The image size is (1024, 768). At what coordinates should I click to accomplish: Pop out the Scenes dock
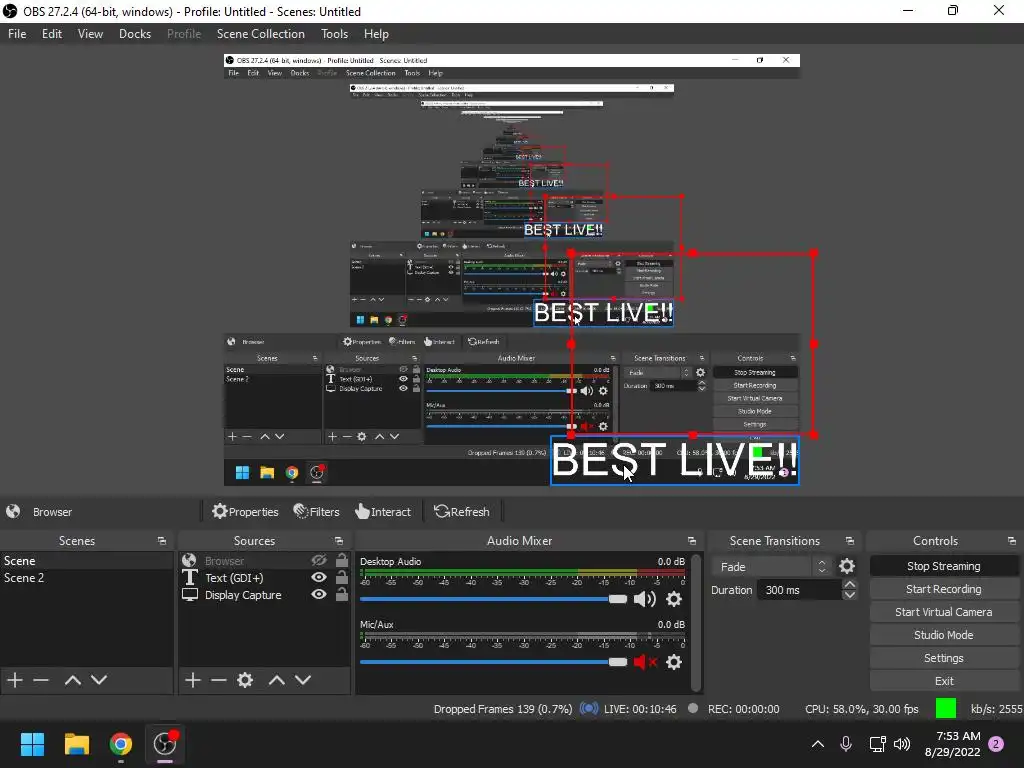click(x=161, y=541)
